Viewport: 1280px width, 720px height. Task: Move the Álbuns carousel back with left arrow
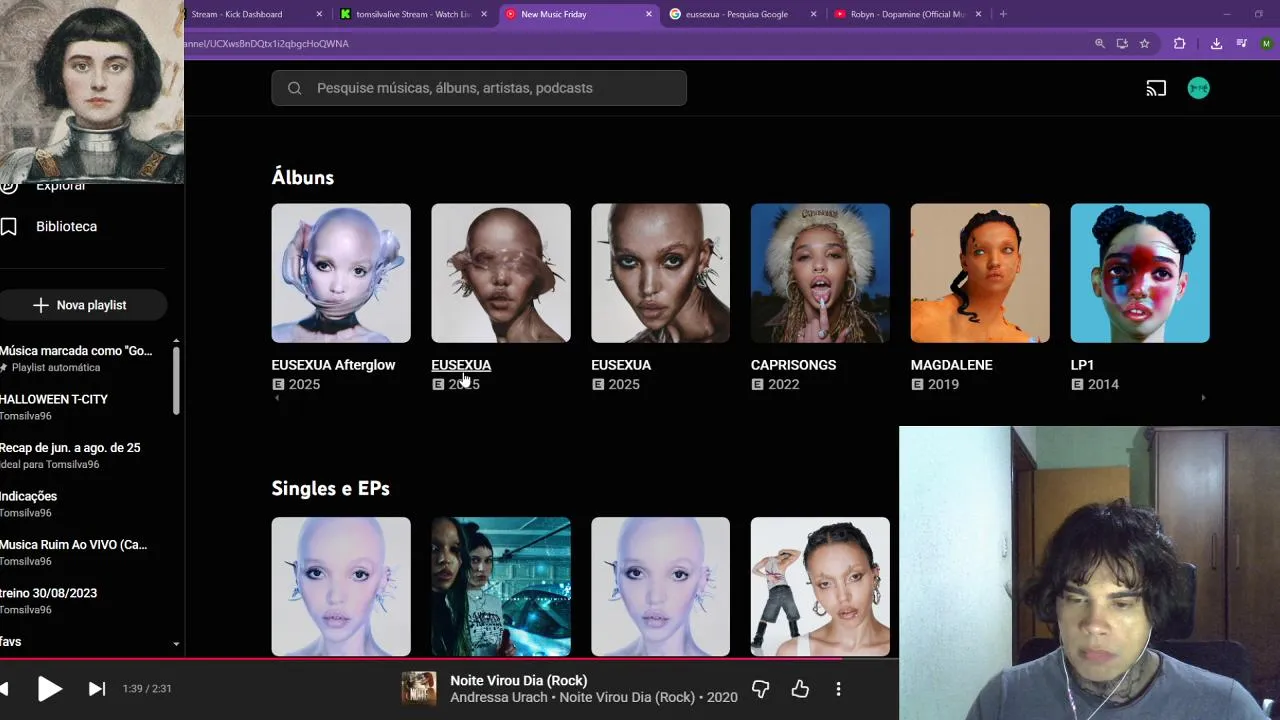(277, 398)
